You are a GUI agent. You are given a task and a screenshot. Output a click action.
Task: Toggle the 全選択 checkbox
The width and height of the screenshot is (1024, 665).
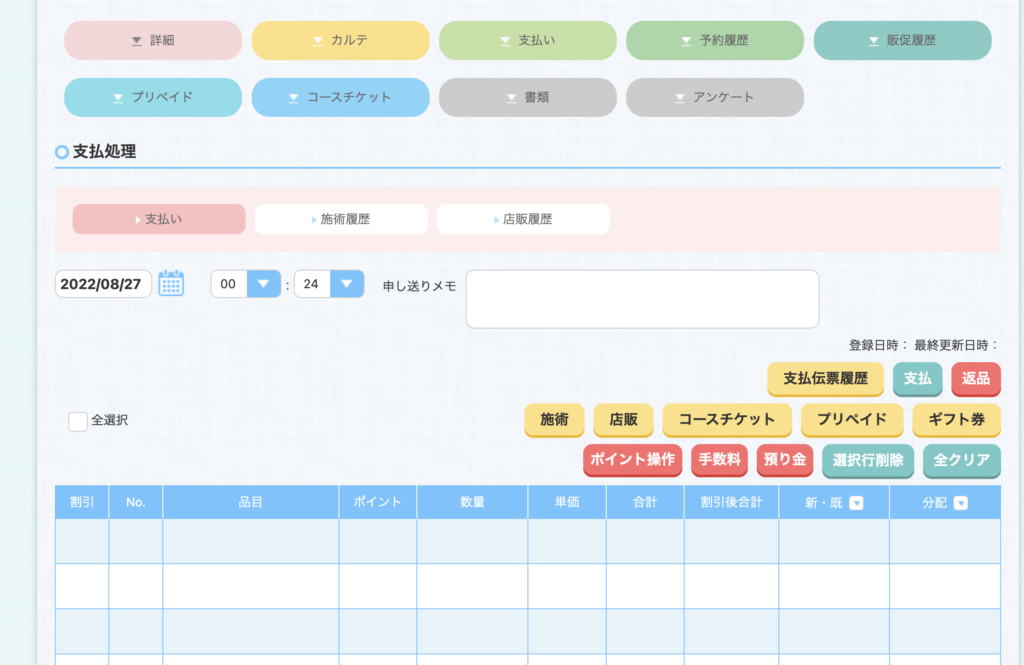[78, 421]
